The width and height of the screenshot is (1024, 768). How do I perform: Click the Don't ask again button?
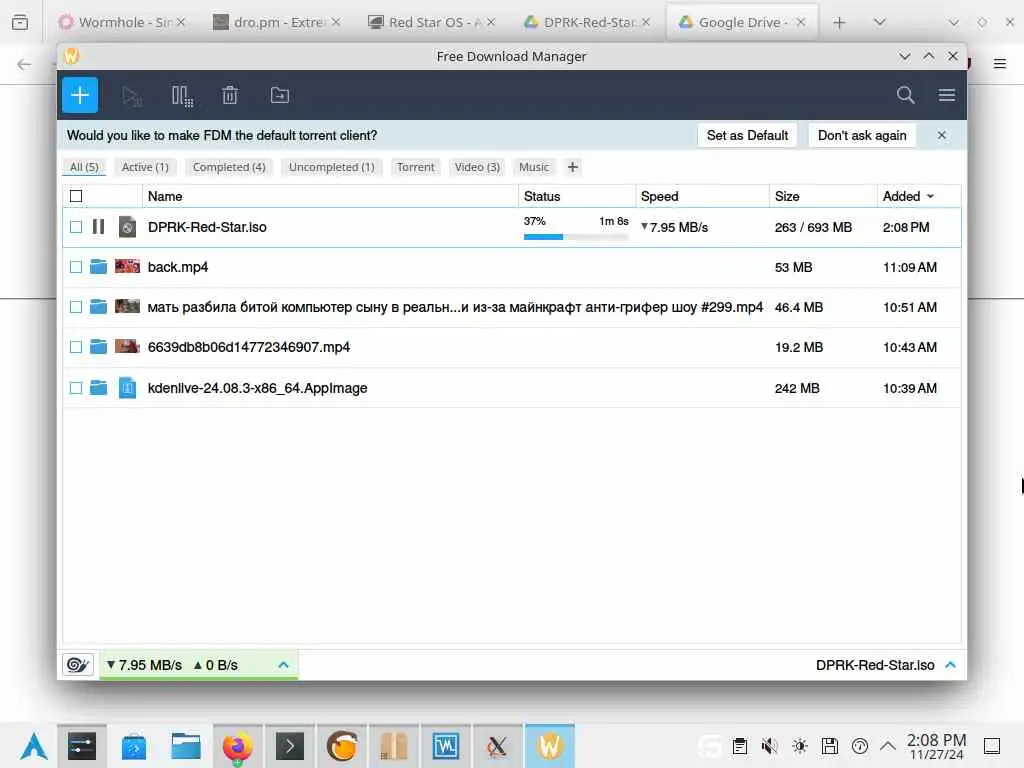[862, 135]
